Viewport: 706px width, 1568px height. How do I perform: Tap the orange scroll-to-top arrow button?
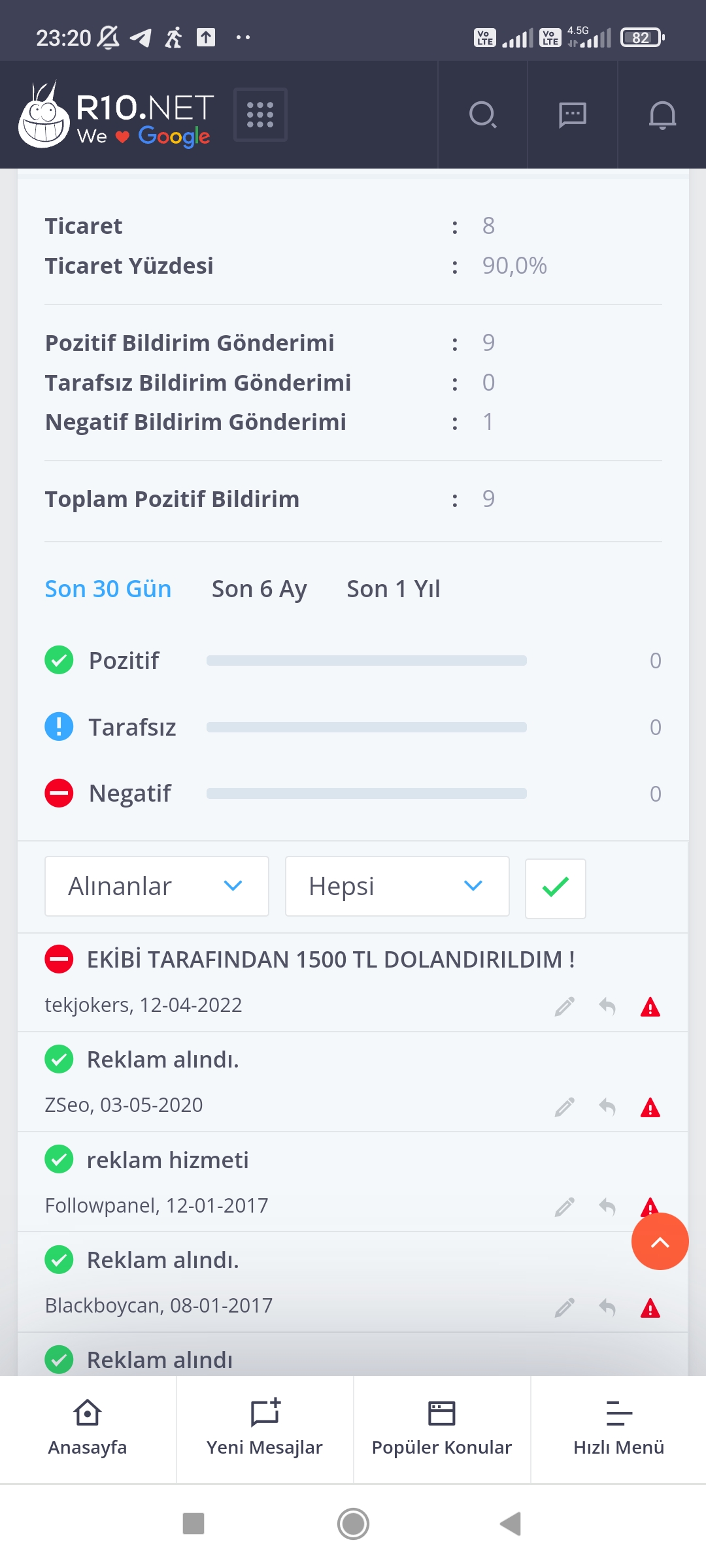pyautogui.click(x=660, y=1241)
